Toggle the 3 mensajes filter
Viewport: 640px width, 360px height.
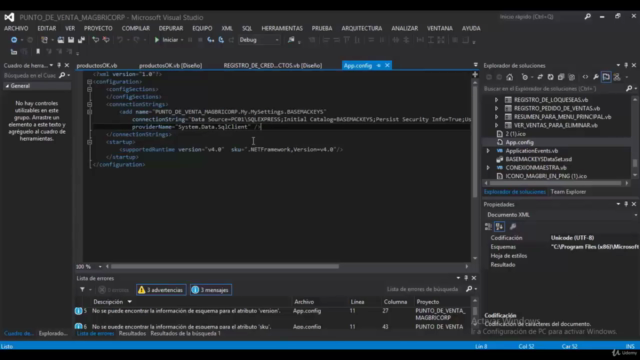coord(211,290)
